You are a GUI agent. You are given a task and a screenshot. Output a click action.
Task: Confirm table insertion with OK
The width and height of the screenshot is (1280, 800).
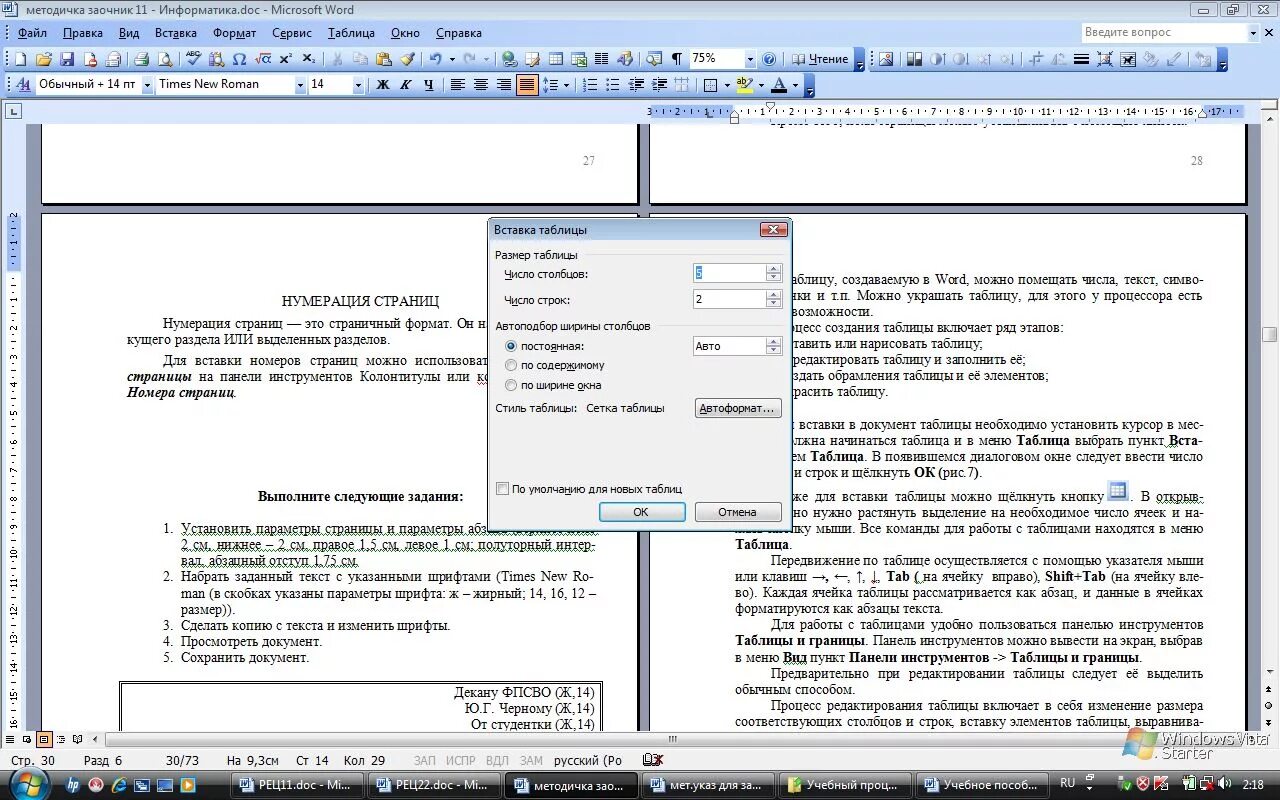click(641, 511)
